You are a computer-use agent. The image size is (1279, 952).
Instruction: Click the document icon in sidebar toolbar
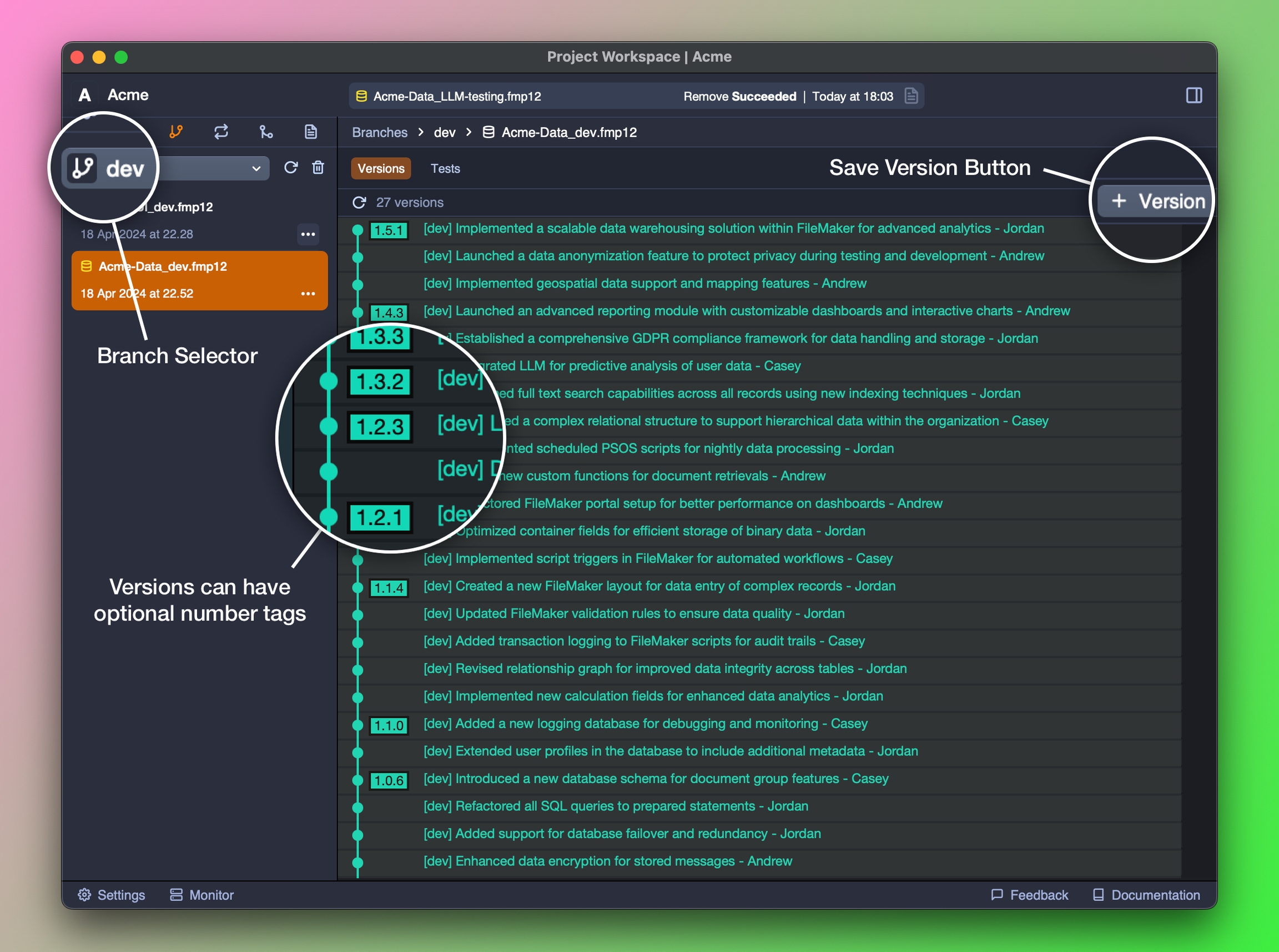tap(310, 132)
